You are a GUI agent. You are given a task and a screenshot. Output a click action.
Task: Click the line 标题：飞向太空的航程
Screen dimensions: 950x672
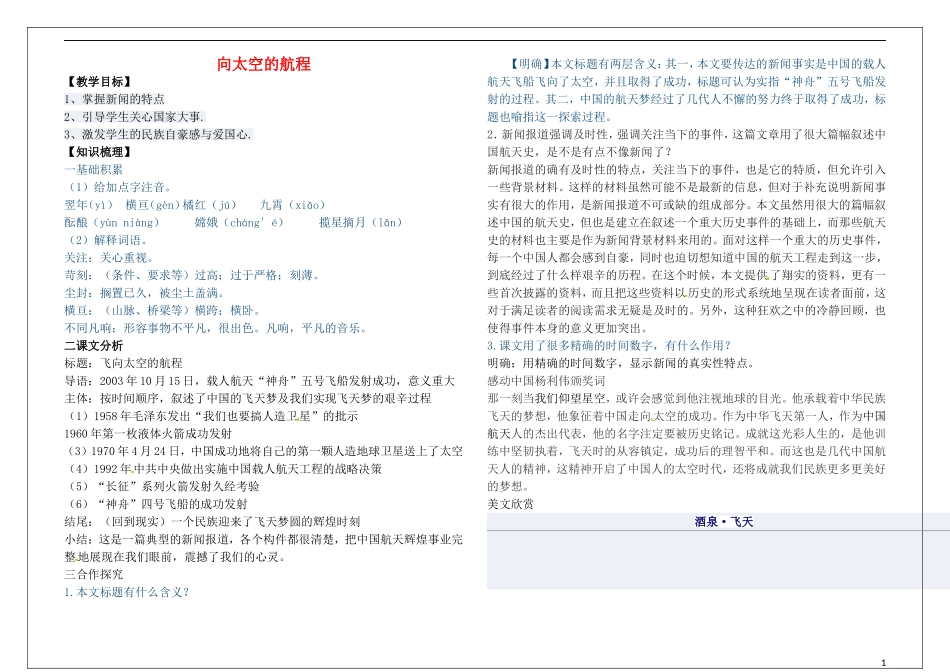(x=123, y=362)
